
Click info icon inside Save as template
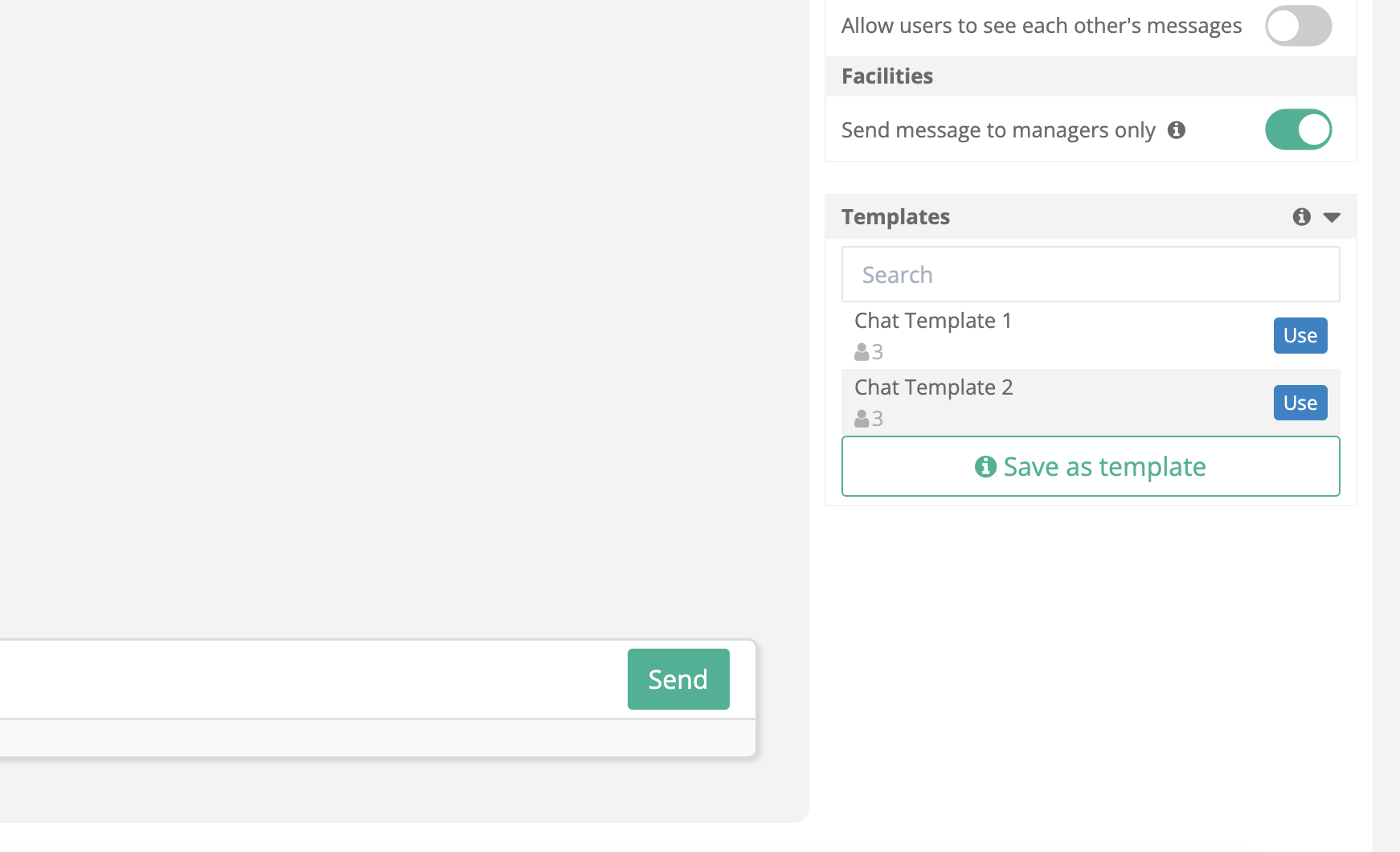985,466
